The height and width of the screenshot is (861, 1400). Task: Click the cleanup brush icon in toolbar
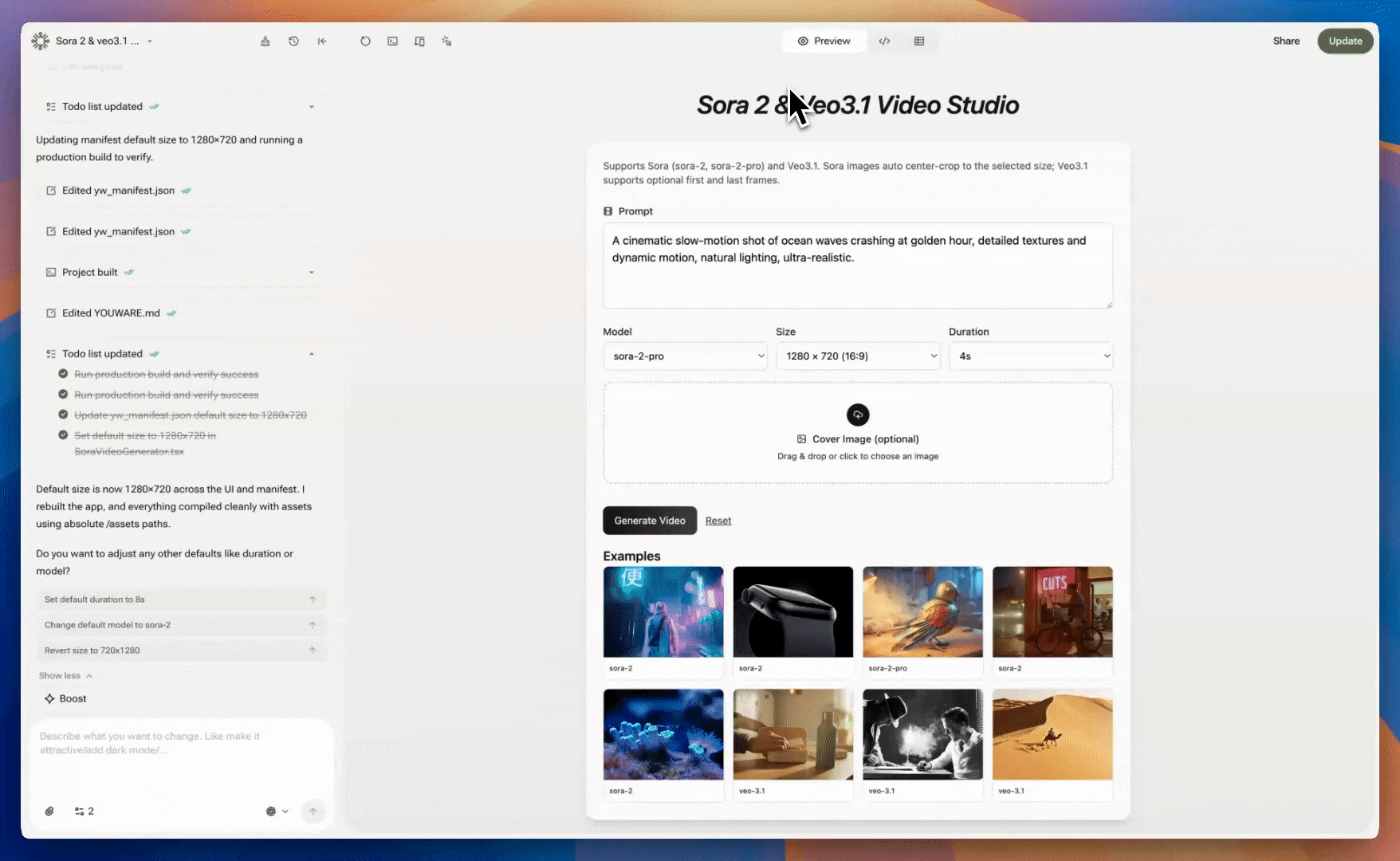pos(265,41)
